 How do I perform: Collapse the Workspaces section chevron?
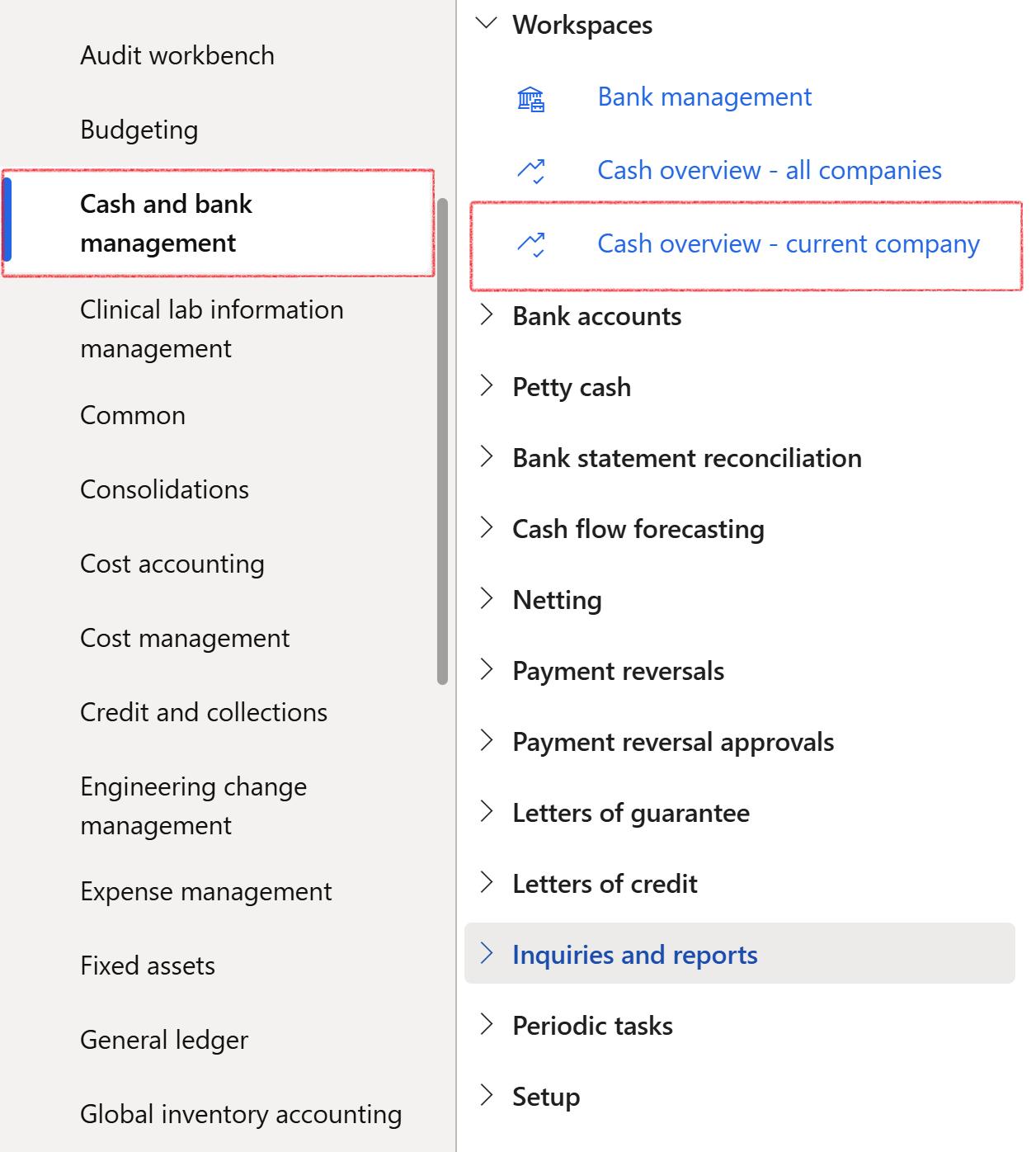[487, 24]
